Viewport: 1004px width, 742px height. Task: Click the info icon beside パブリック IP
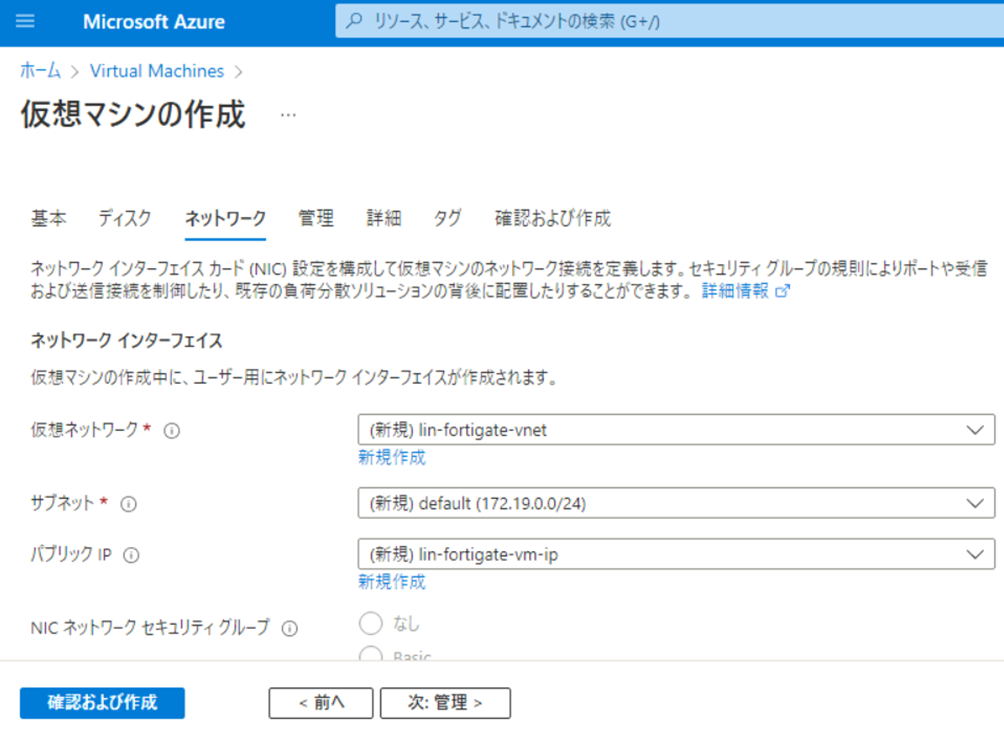click(x=131, y=555)
